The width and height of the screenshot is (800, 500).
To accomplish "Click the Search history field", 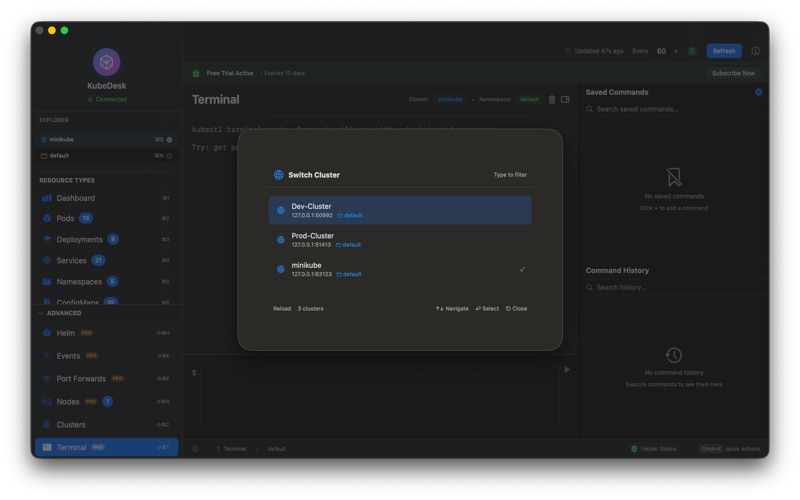I will point(673,288).
